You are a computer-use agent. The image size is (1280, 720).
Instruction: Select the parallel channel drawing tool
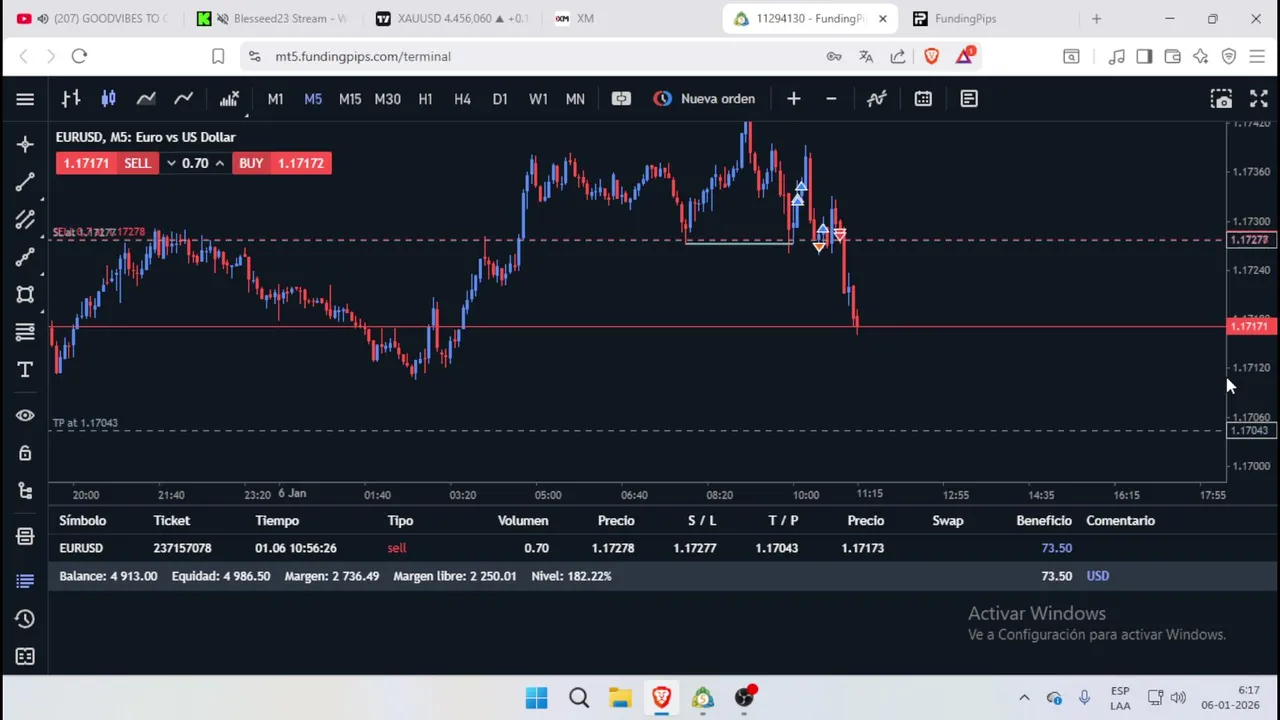tap(25, 220)
